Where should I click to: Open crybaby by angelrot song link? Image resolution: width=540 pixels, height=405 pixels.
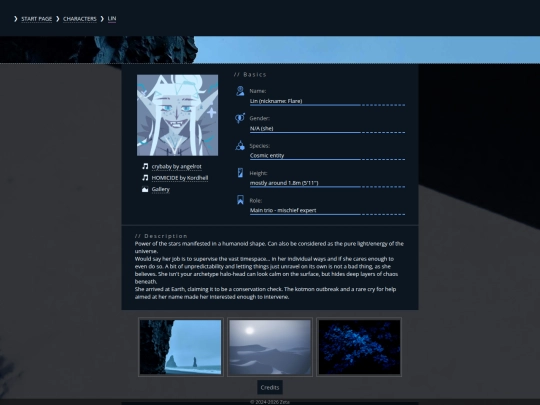(177, 166)
